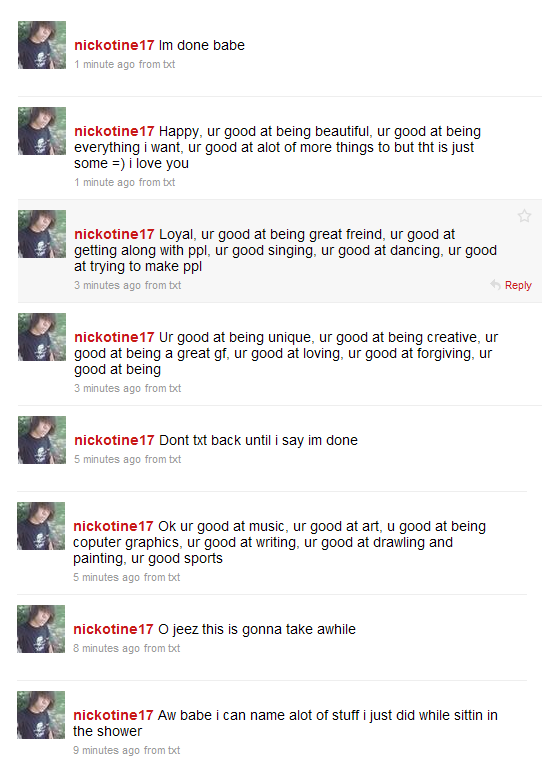Reply to the 'Loyal, ur good' tweet
This screenshot has width=542, height=780.
pos(518,285)
